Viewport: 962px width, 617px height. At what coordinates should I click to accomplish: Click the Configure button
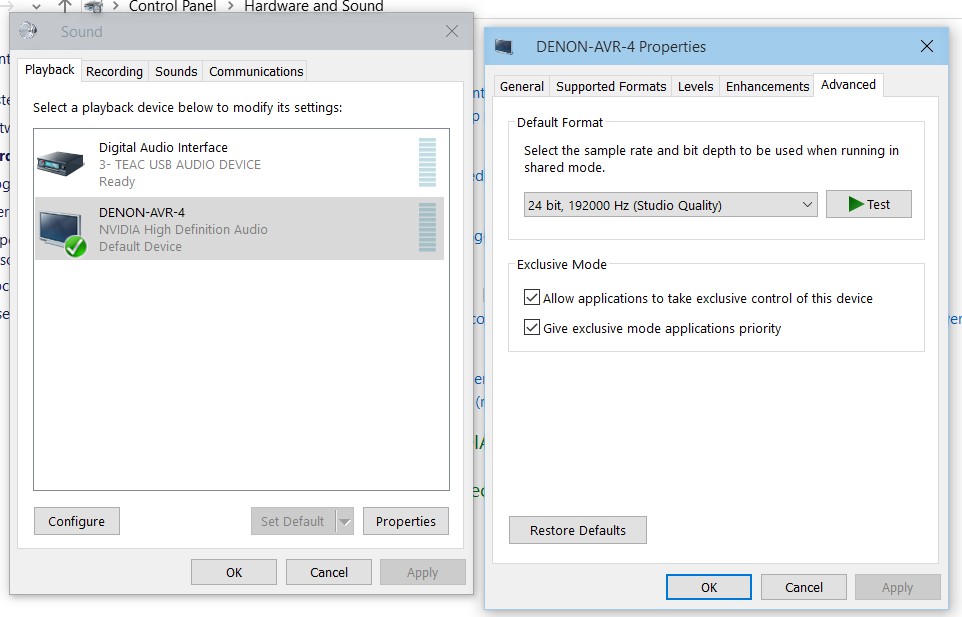77,521
